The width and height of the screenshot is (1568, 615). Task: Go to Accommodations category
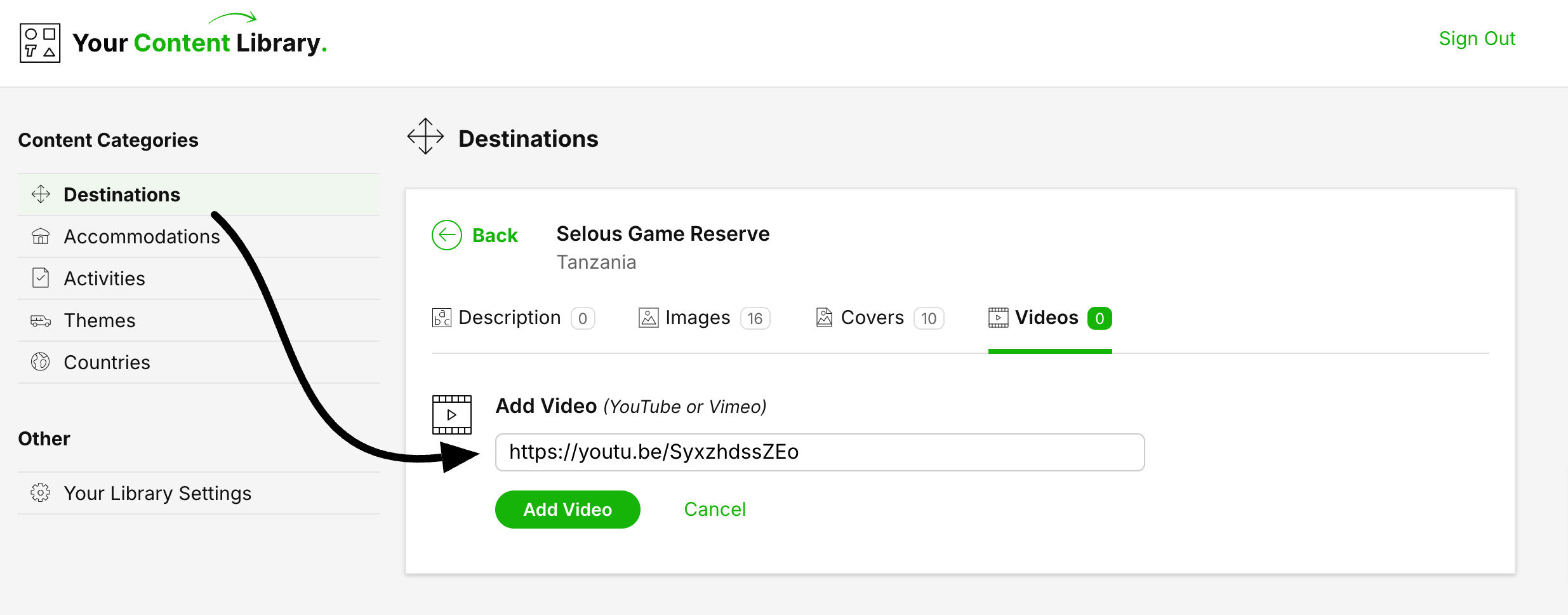tap(142, 236)
